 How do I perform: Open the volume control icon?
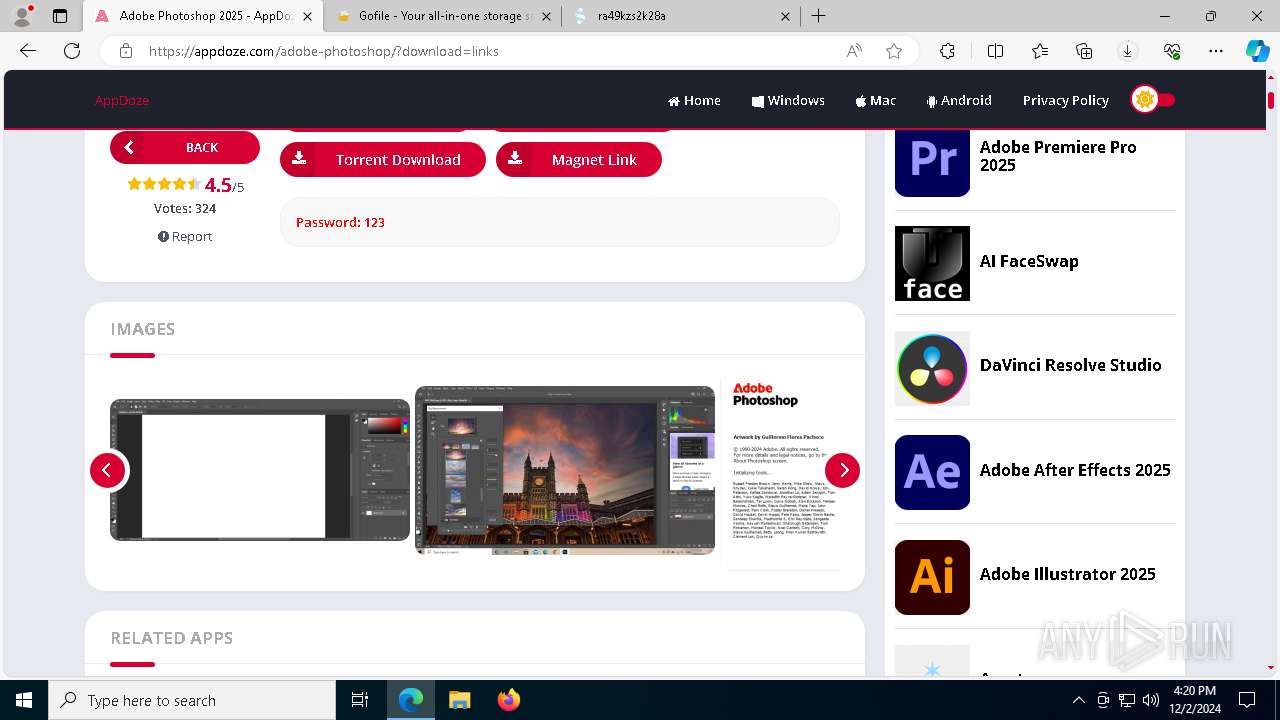1151,700
